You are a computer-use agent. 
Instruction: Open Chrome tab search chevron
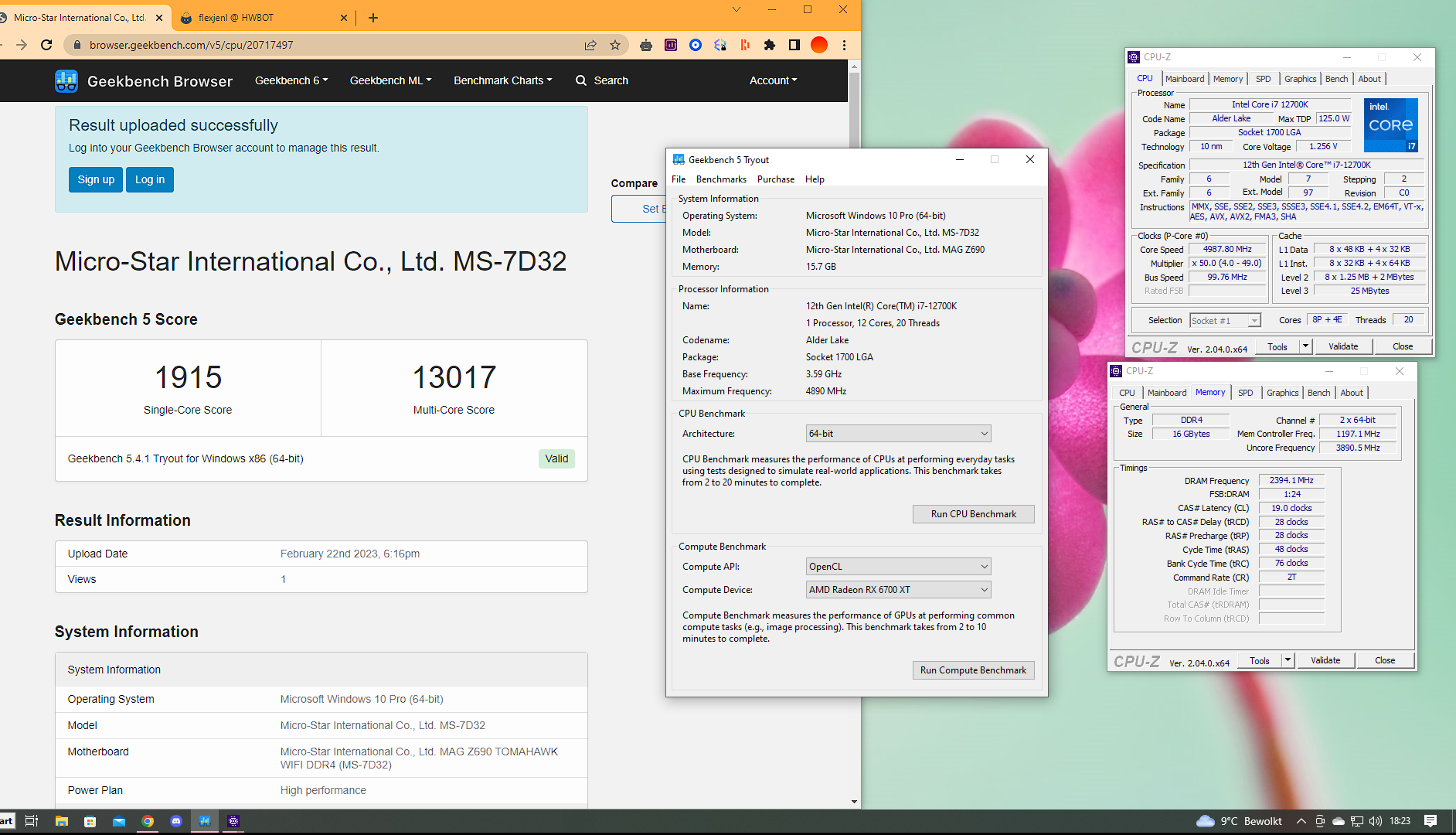[737, 9]
